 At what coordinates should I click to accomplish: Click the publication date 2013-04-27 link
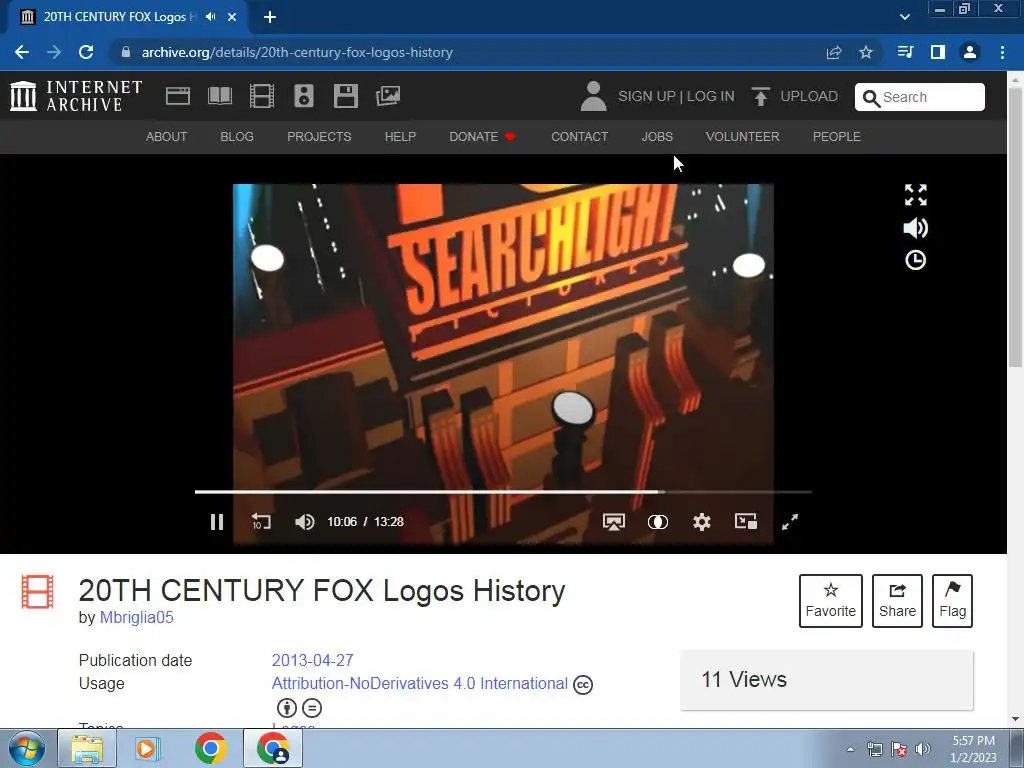[312, 660]
